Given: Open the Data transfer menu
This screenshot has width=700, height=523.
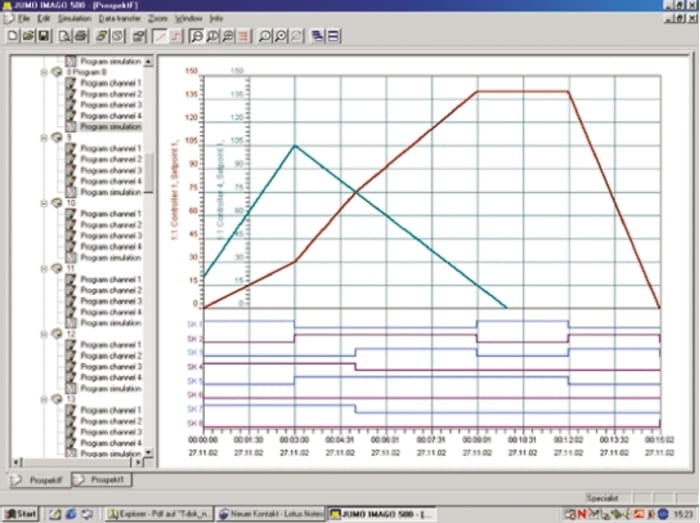Looking at the screenshot, I should [120, 18].
